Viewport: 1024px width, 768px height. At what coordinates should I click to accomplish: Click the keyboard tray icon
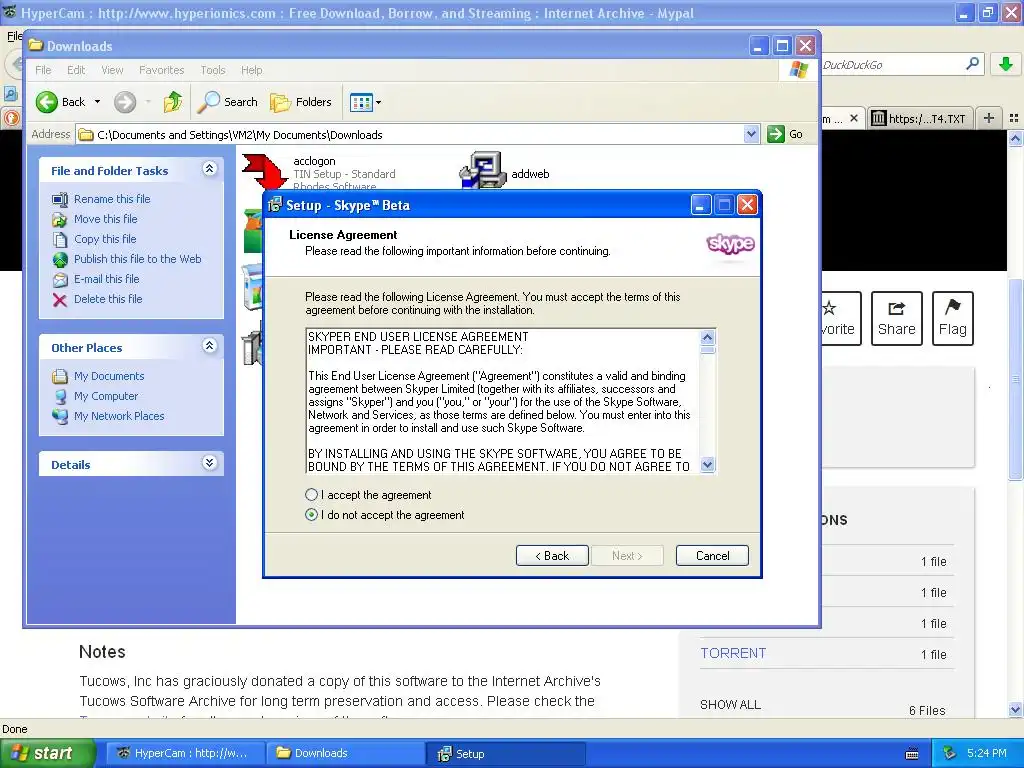click(912, 754)
